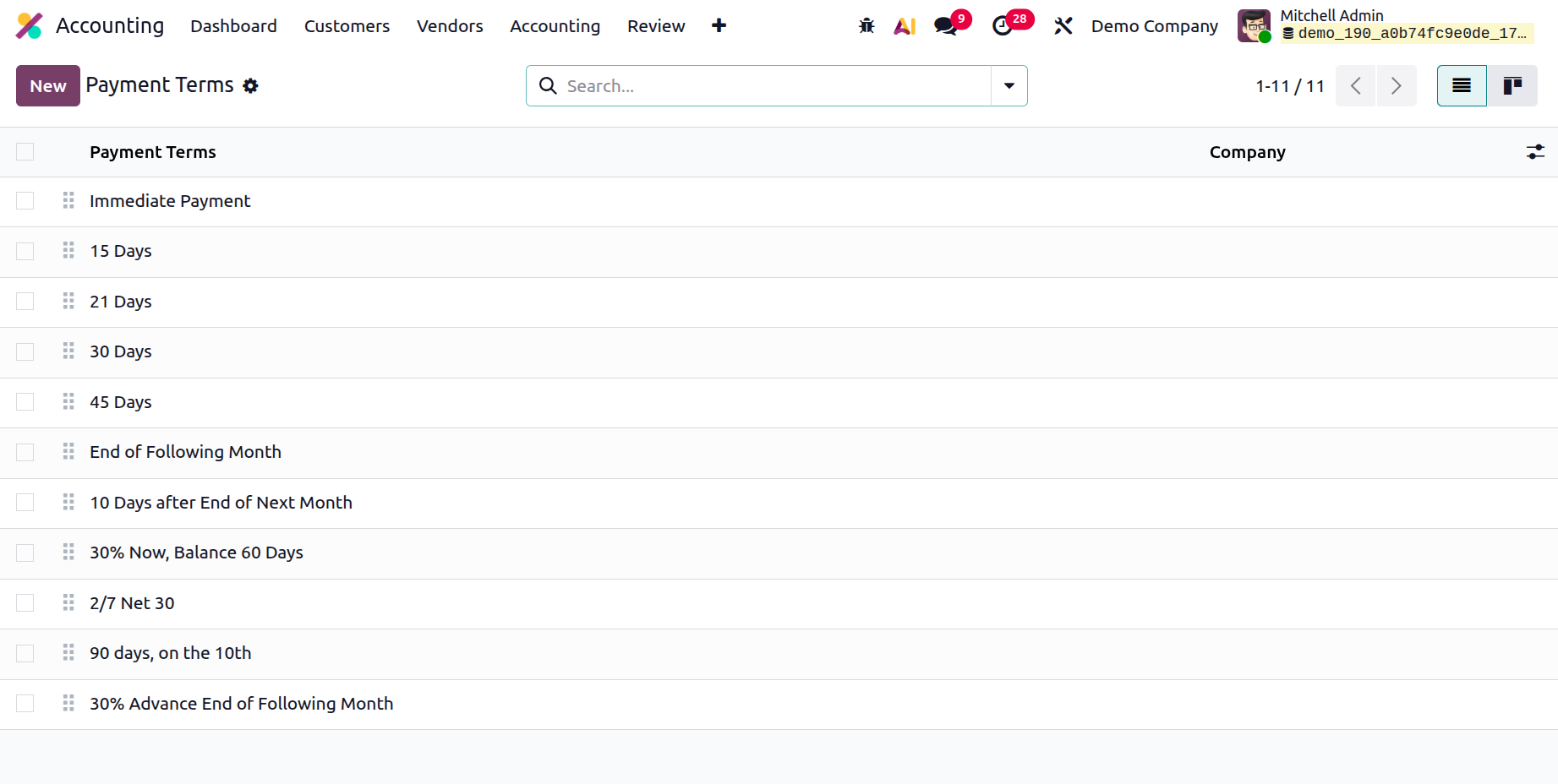Click the New button

click(x=48, y=85)
